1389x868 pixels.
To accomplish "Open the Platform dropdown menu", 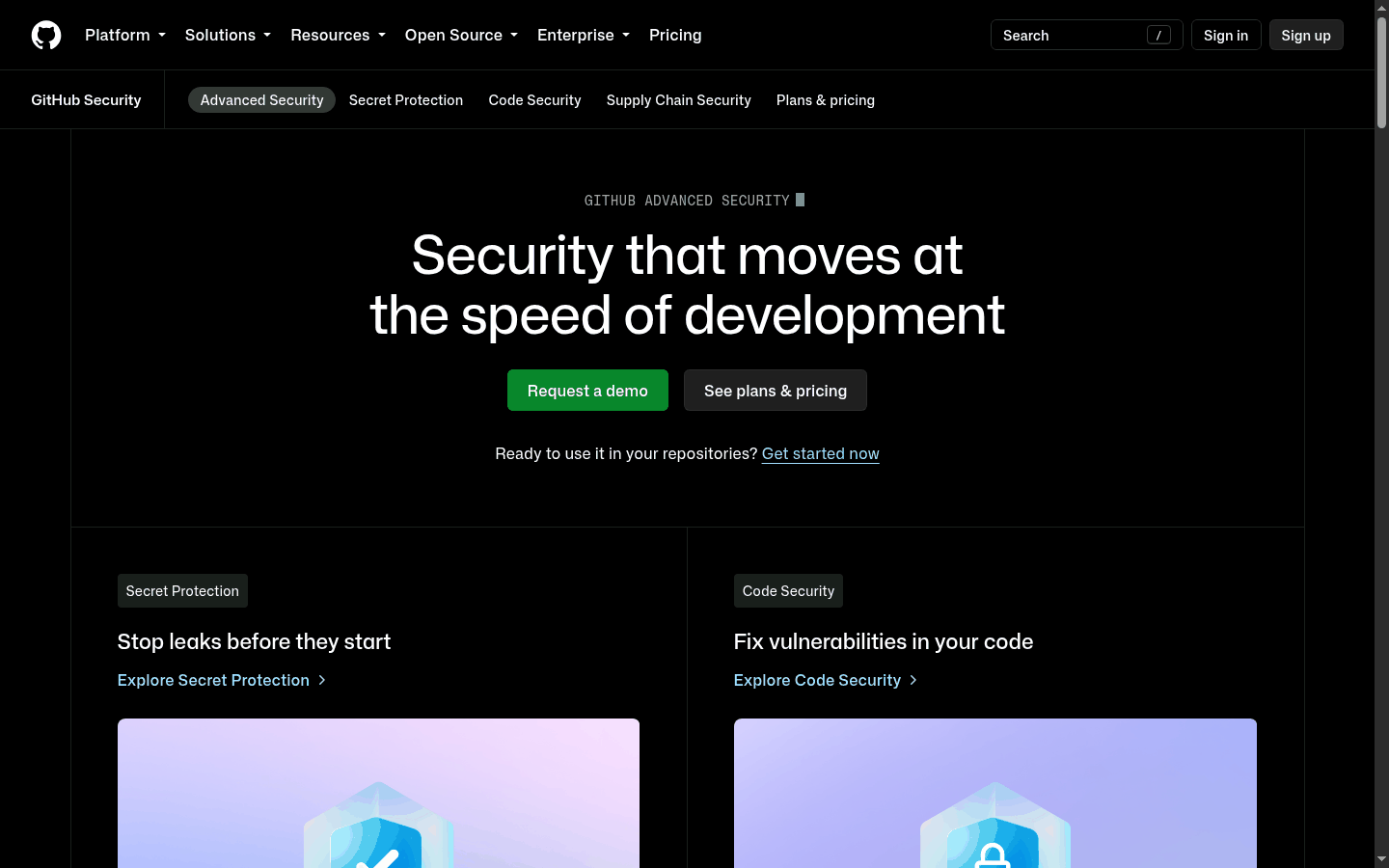I will 125,35.
